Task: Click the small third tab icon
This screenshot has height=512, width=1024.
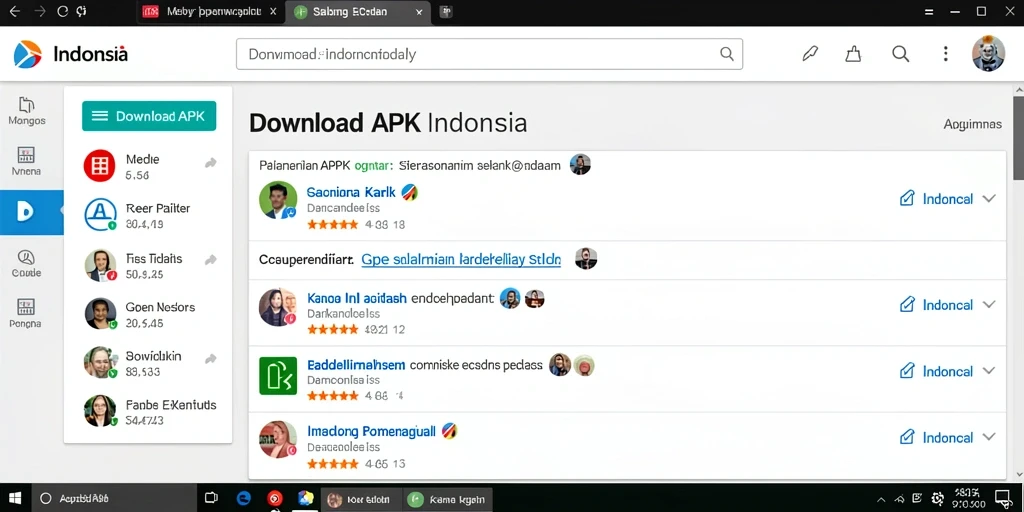Action: [x=447, y=11]
